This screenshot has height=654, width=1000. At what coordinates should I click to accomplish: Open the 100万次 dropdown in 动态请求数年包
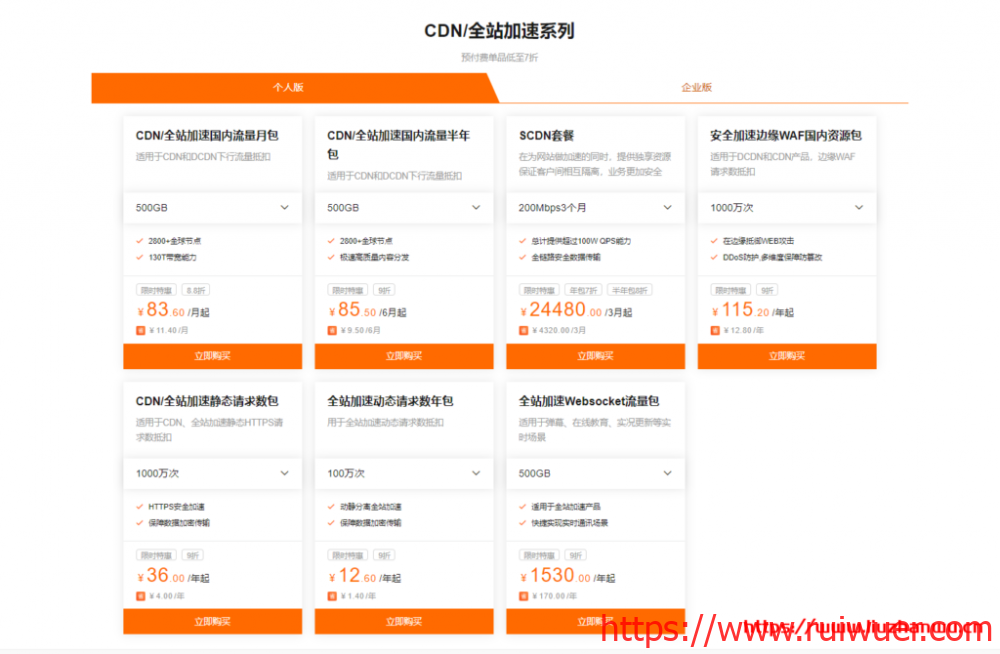click(x=404, y=473)
